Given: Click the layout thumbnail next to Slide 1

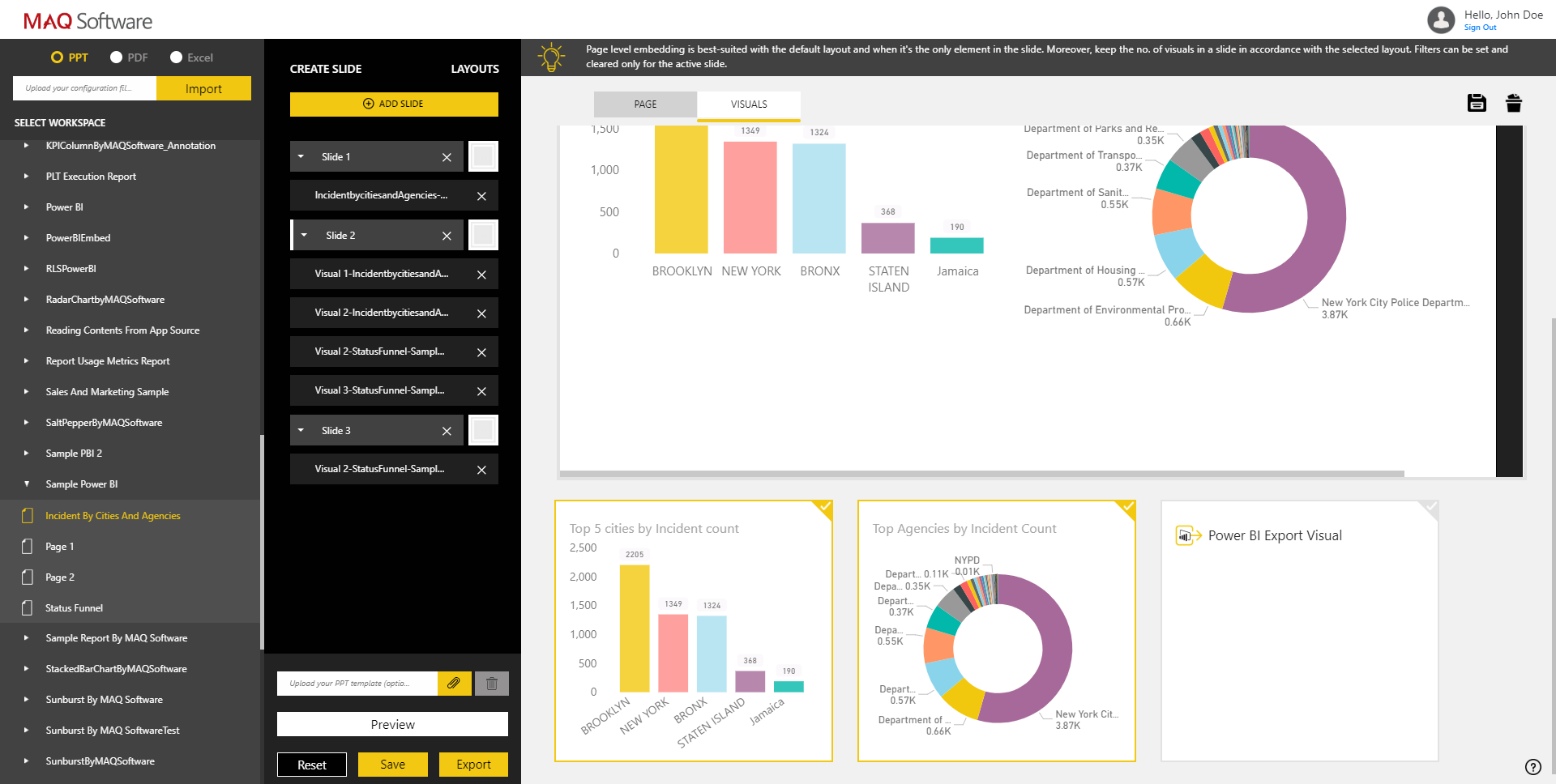Looking at the screenshot, I should pos(483,156).
